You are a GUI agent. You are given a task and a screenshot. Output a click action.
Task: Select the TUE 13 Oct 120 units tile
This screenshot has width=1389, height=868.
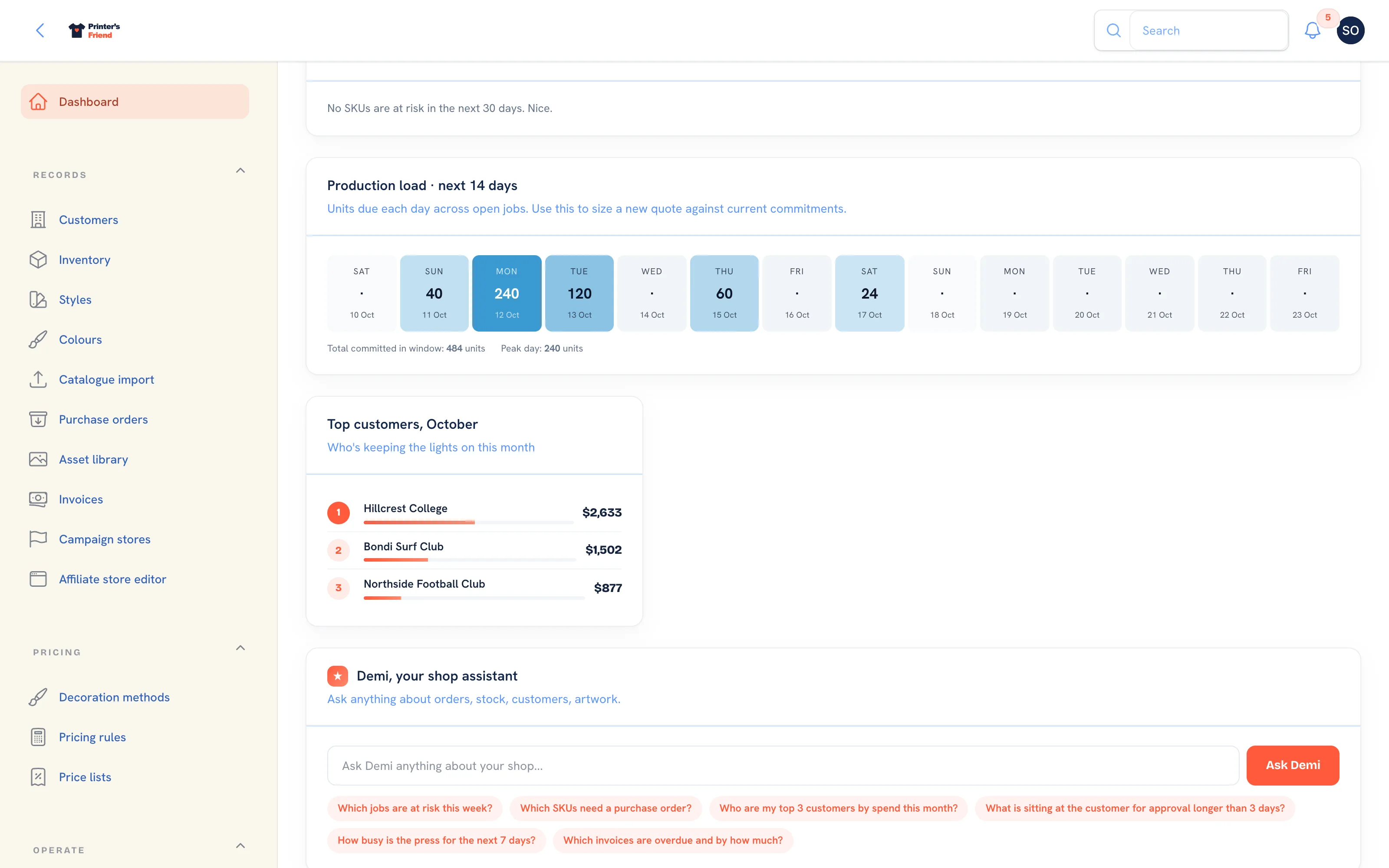pyautogui.click(x=579, y=293)
